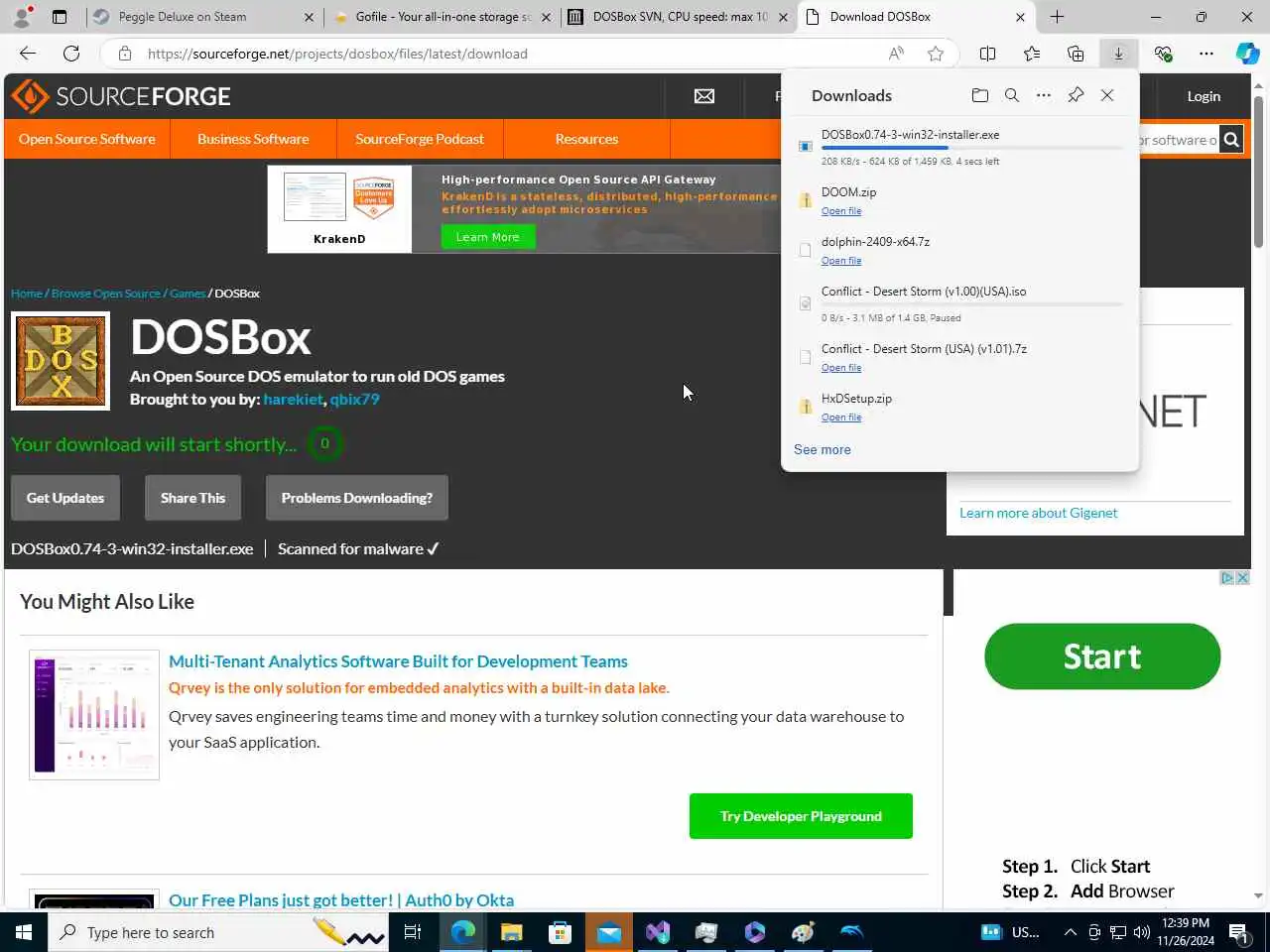Open Edge profile icon in title bar
The width and height of the screenshot is (1270, 952).
click(x=22, y=17)
